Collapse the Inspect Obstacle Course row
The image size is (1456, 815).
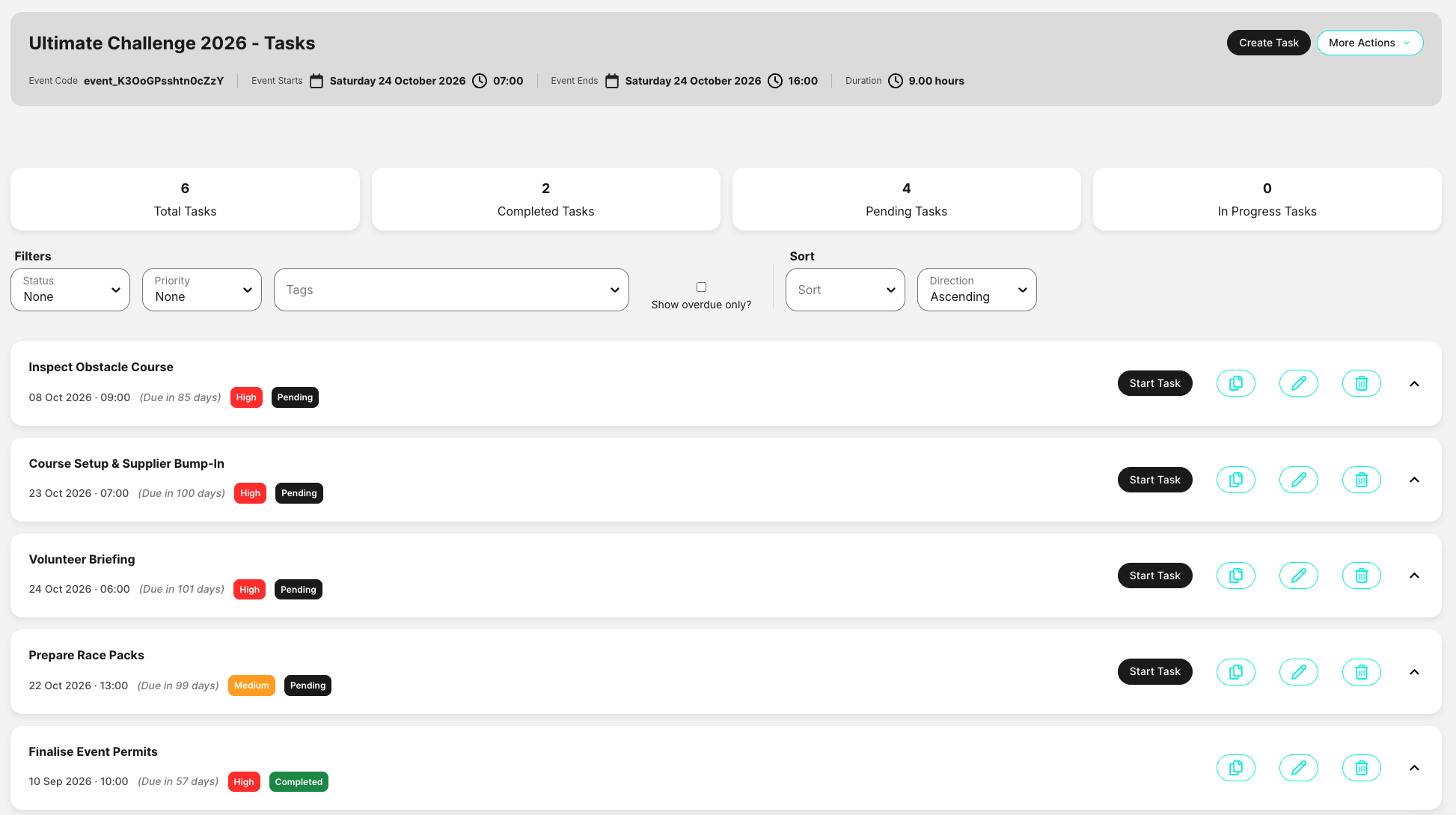pyautogui.click(x=1414, y=384)
